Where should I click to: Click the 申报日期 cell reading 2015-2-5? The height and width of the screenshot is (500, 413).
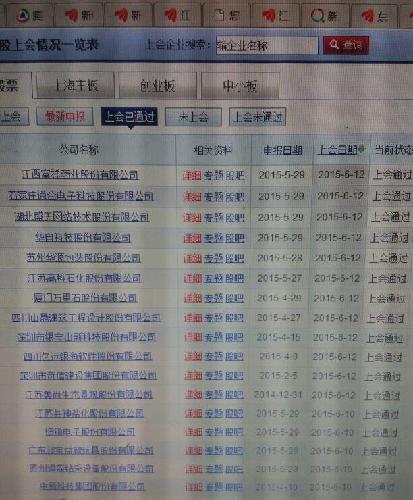pos(278,376)
